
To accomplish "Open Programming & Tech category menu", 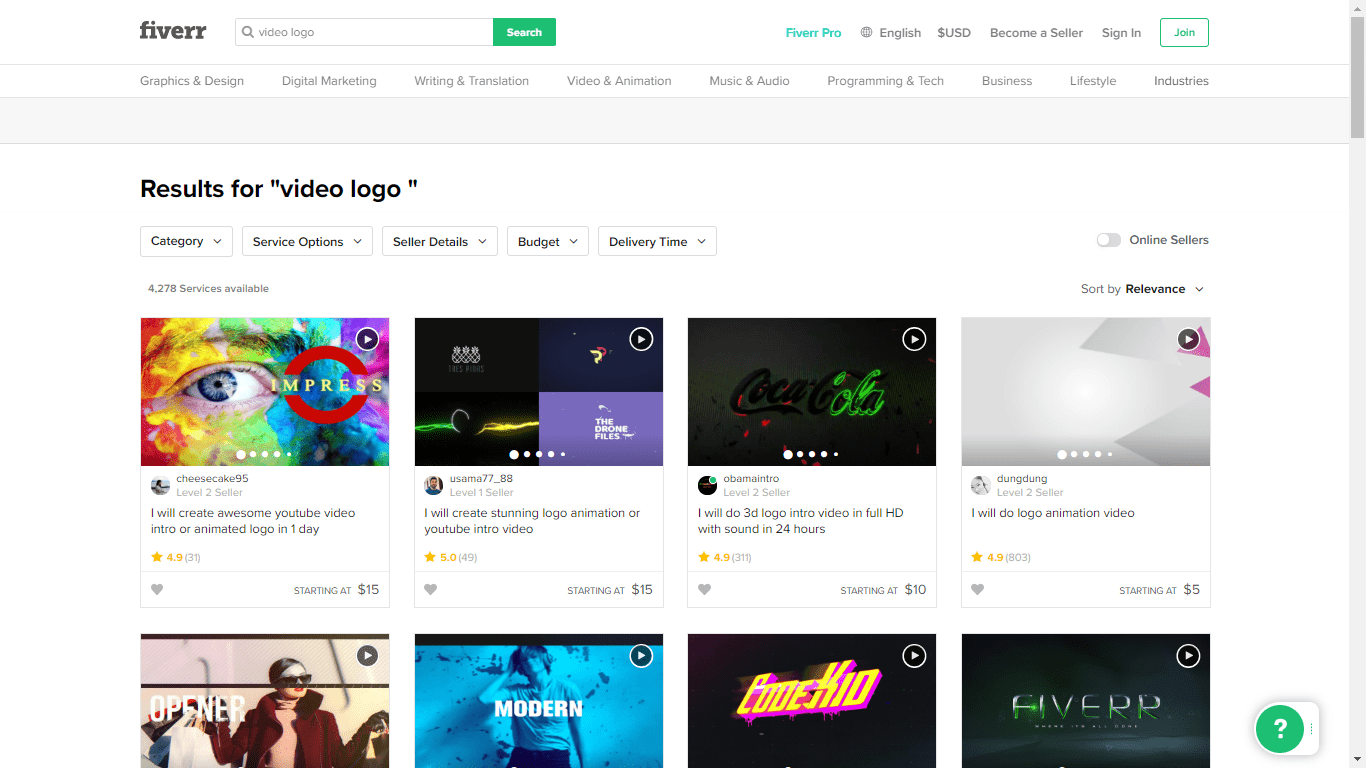I will [x=885, y=81].
